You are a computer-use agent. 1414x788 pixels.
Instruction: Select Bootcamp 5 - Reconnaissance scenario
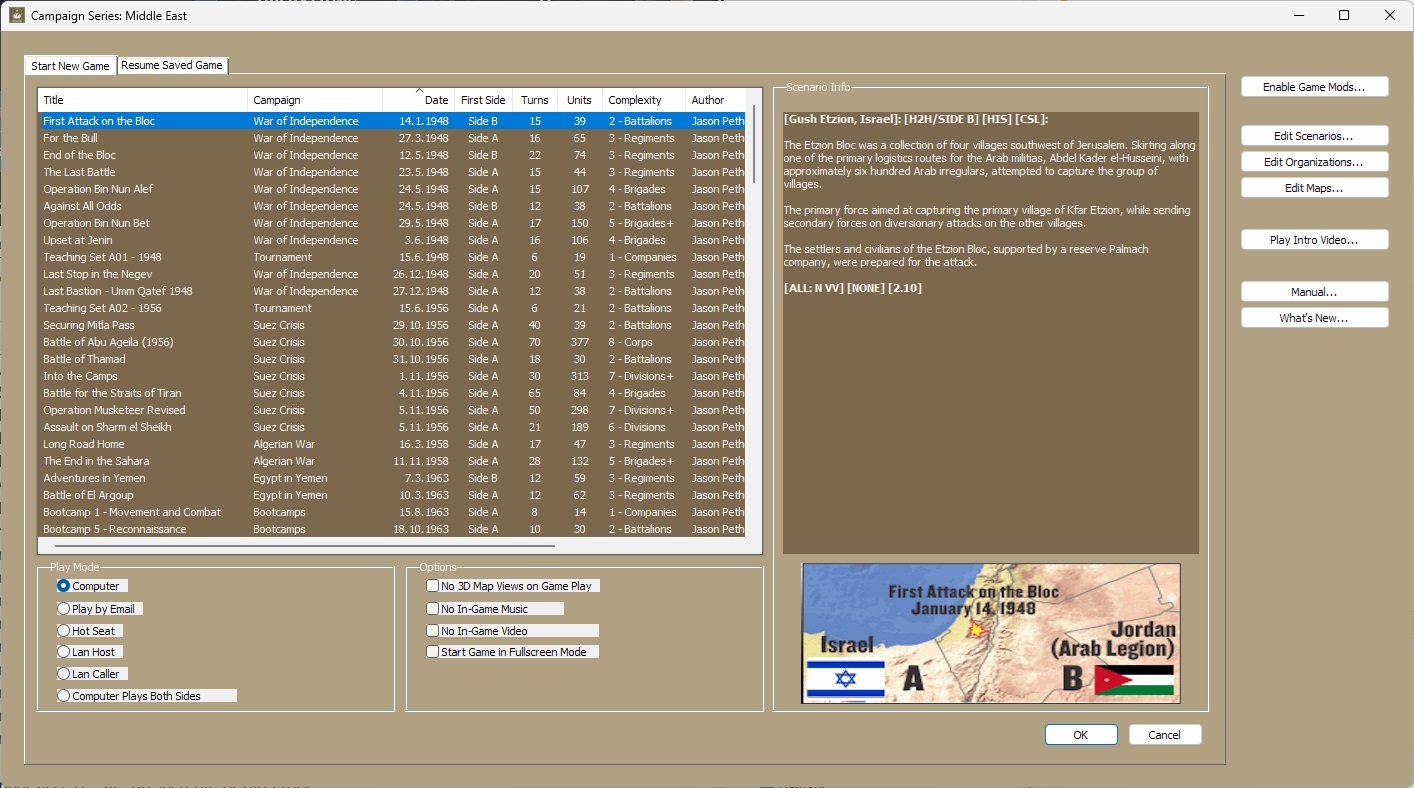[x=391, y=529]
